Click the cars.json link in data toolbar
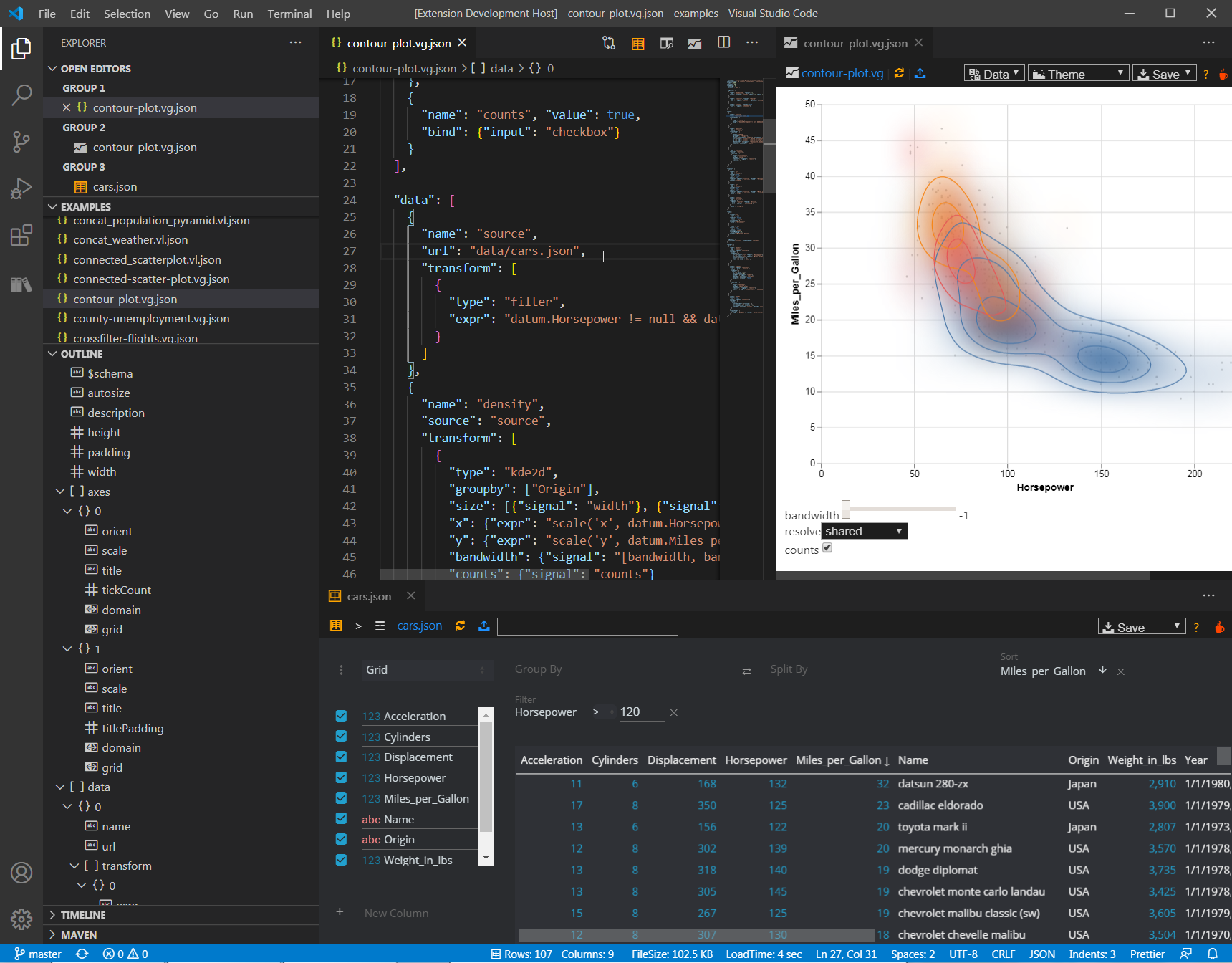 pyautogui.click(x=420, y=626)
